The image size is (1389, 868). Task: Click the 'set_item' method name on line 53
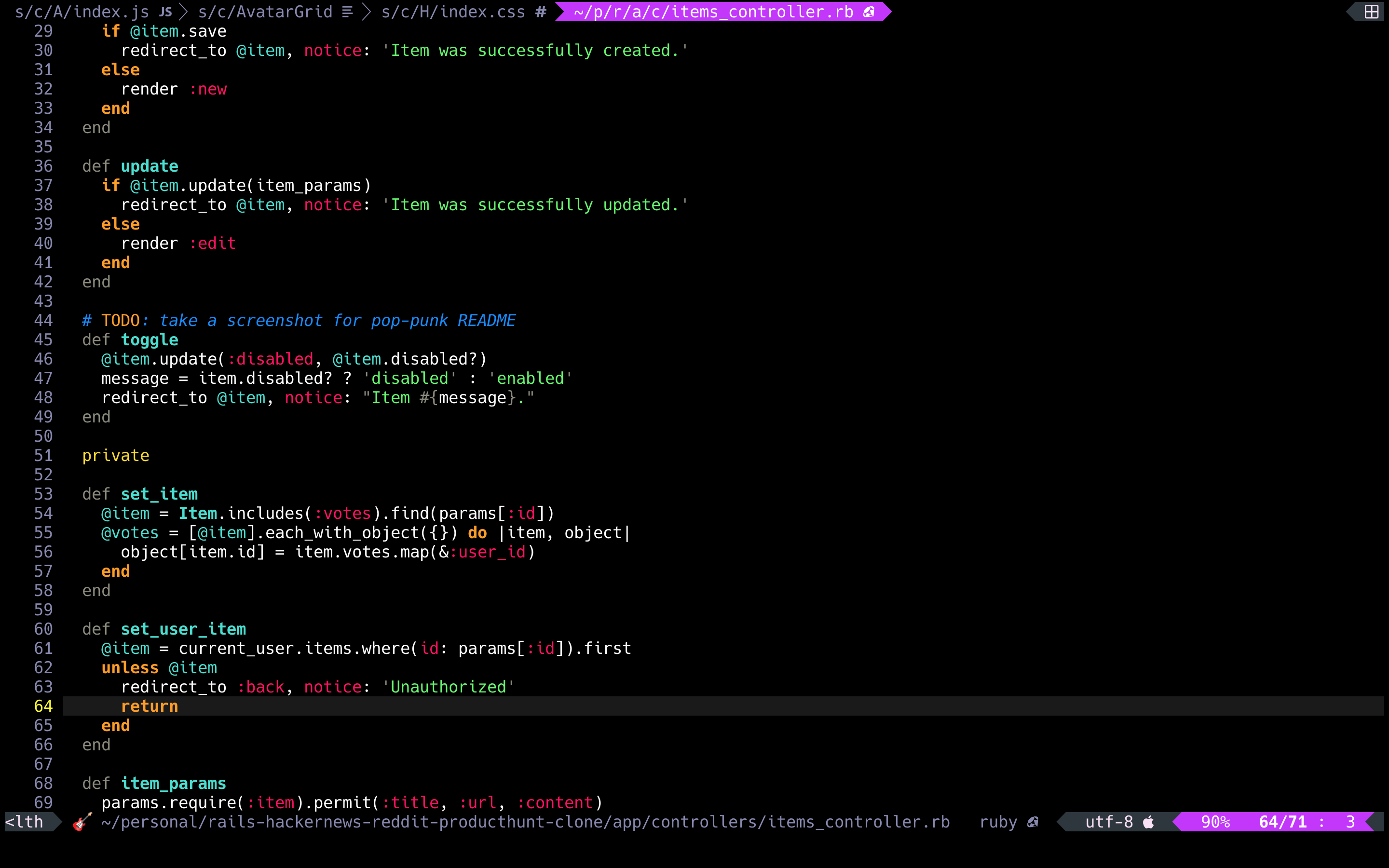click(x=159, y=494)
